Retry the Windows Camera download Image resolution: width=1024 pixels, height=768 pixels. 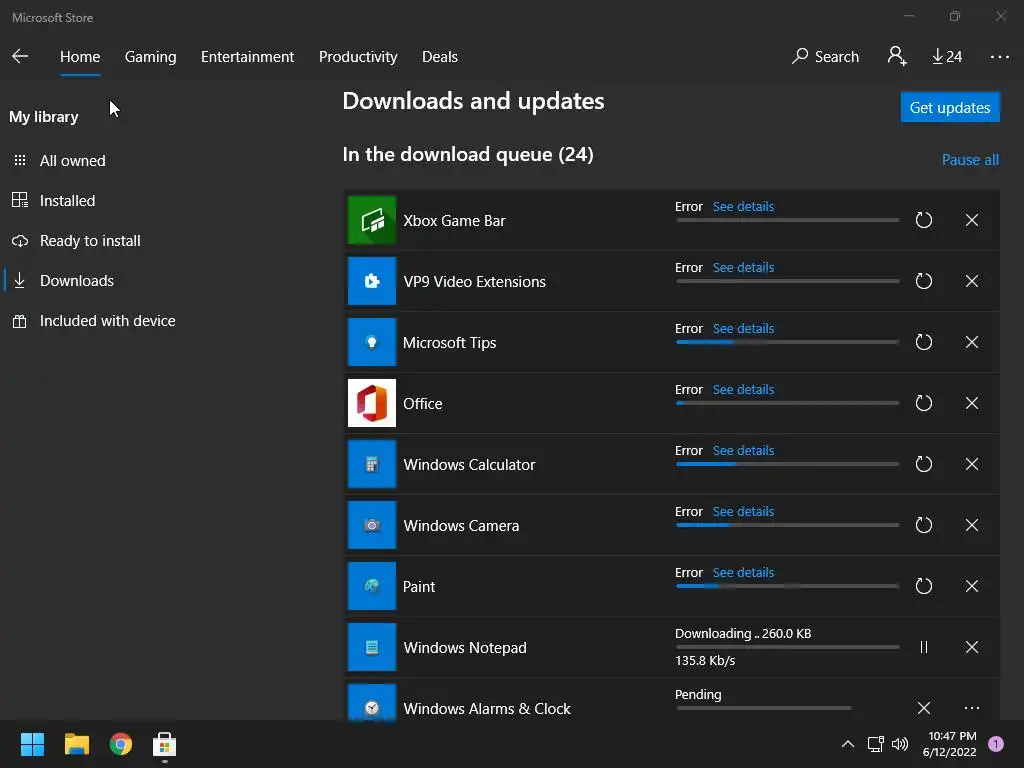click(x=923, y=525)
